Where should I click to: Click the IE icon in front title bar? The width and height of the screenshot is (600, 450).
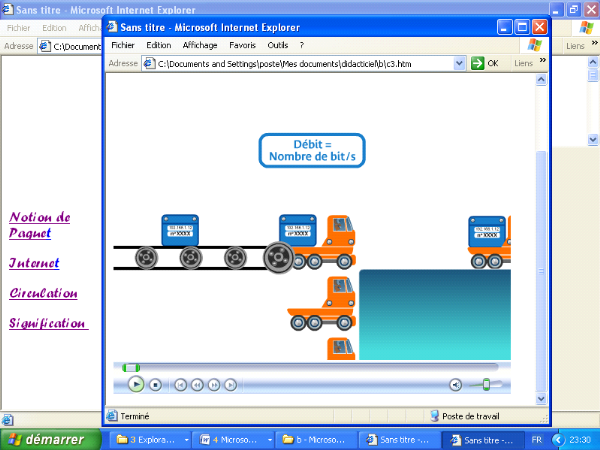(x=112, y=27)
